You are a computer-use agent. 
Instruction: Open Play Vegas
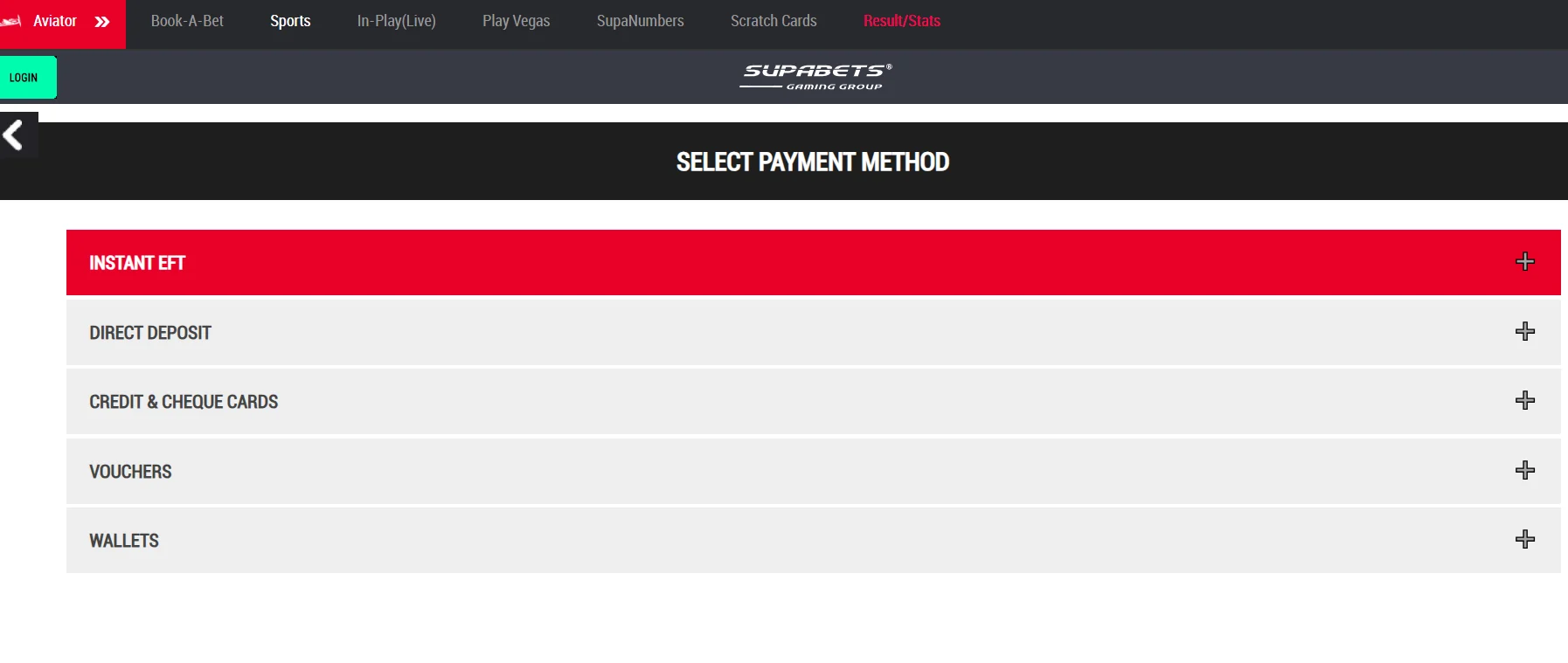click(516, 20)
